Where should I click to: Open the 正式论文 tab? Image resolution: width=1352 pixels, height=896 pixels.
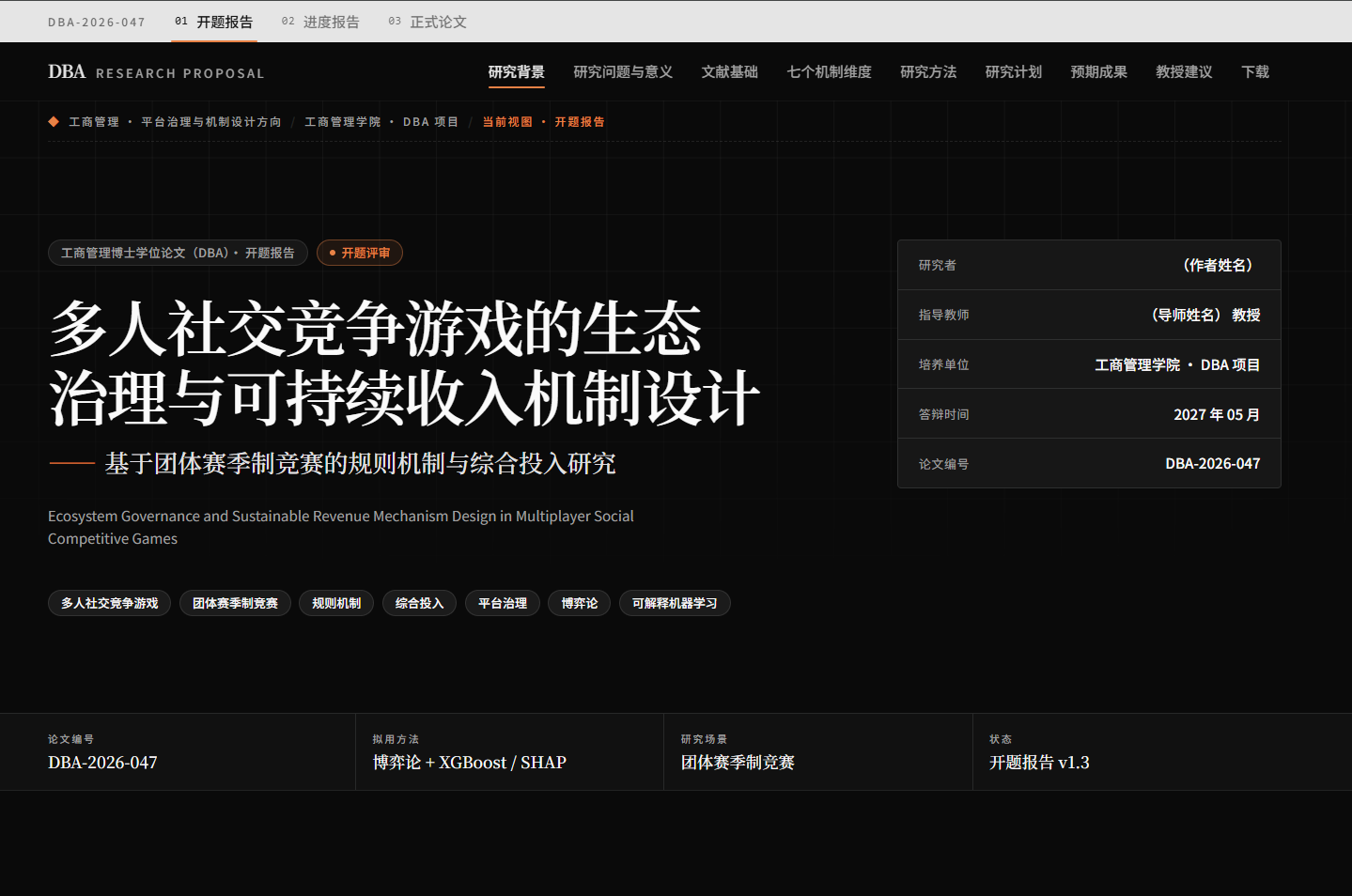click(x=427, y=22)
